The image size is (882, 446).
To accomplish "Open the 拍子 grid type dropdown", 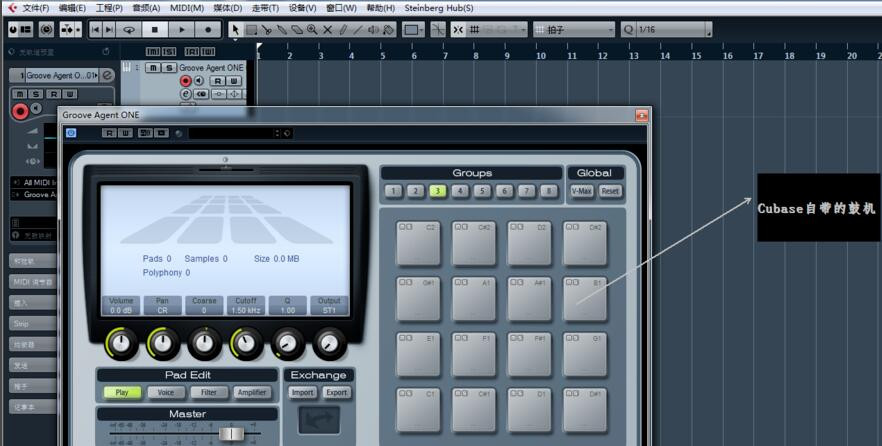I will pos(574,30).
